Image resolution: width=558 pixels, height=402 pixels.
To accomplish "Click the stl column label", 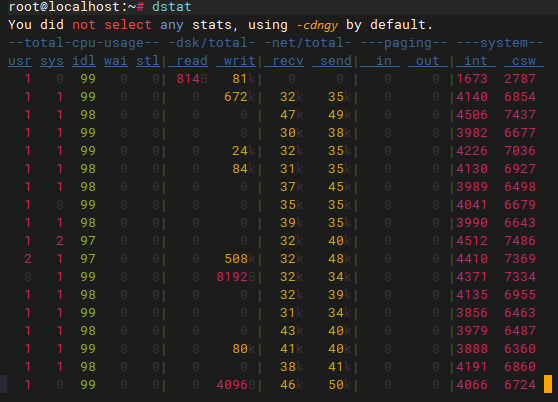I will 148,61.
